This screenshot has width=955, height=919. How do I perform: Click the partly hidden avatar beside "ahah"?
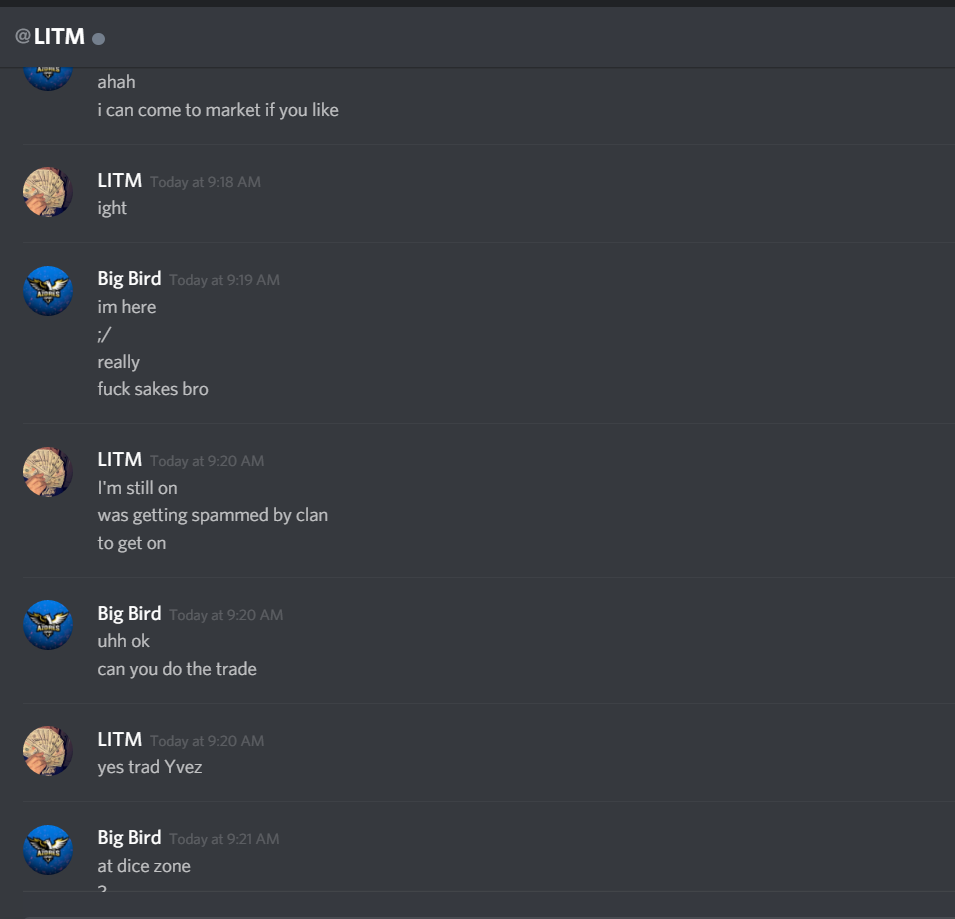click(48, 79)
